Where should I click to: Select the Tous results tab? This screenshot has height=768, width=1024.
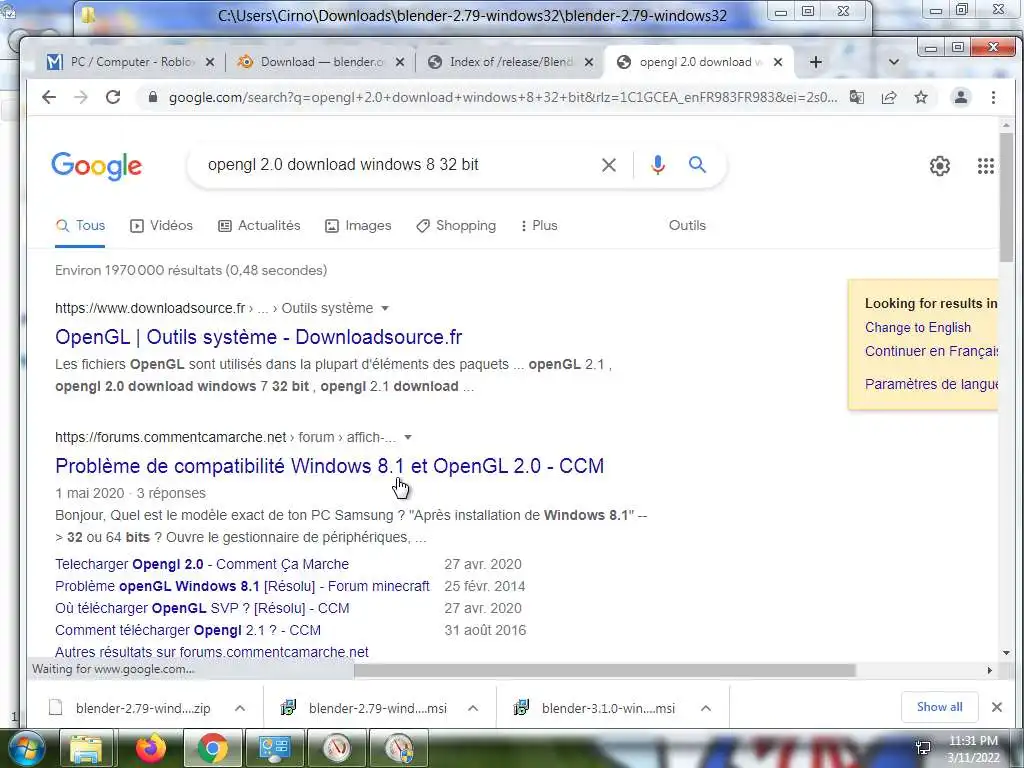tap(80, 225)
